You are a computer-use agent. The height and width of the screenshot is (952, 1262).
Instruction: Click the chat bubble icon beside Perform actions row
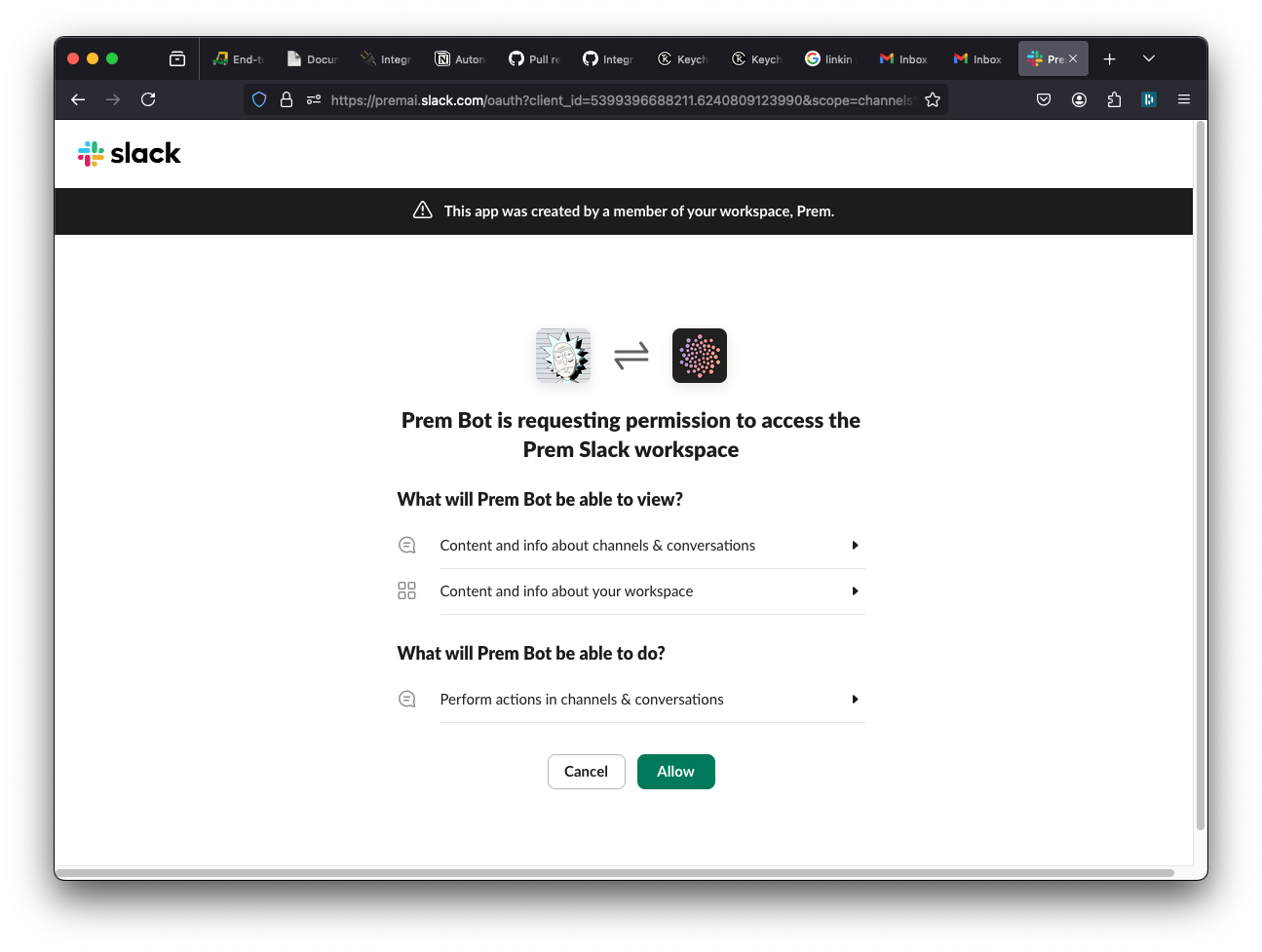(x=407, y=700)
